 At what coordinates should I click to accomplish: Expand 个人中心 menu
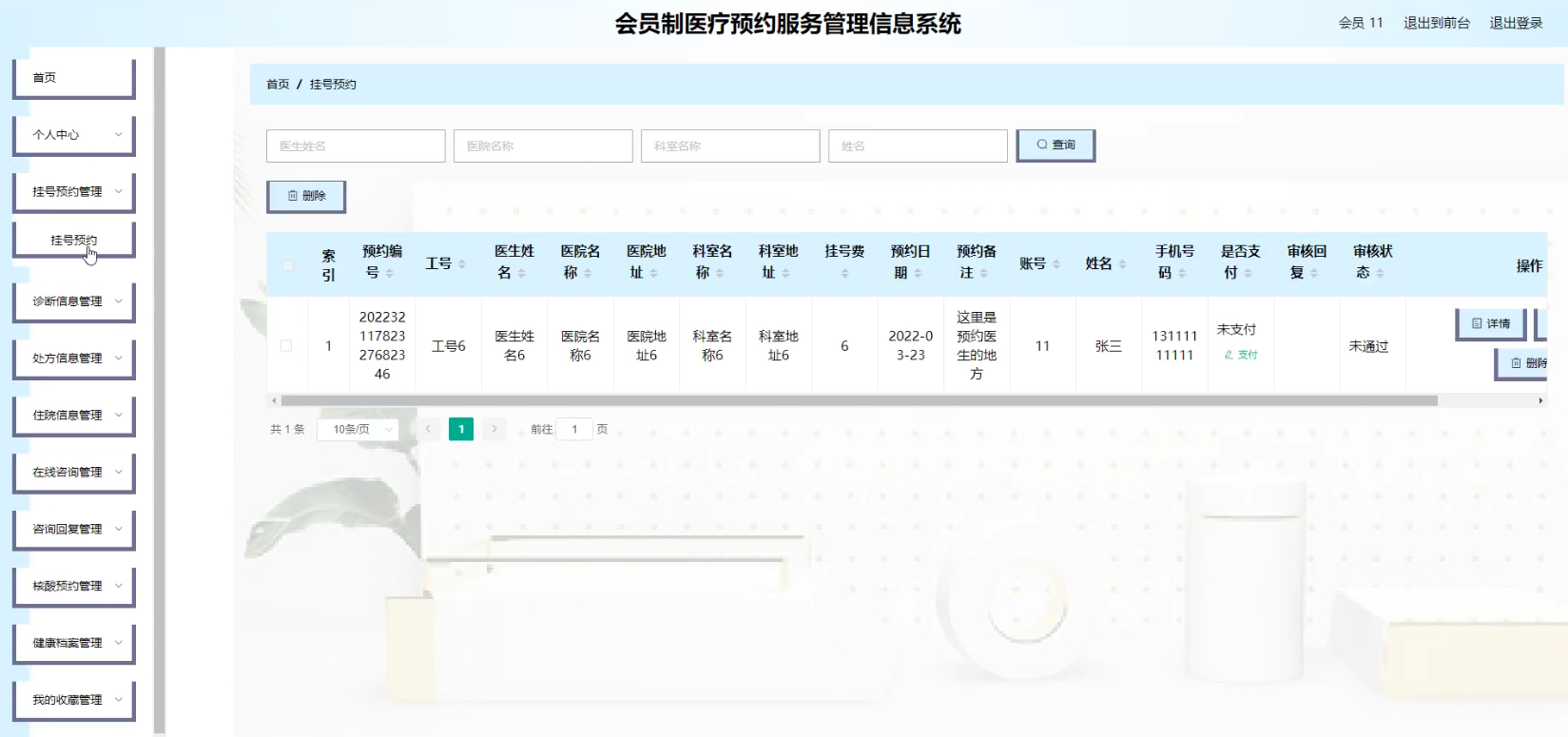pyautogui.click(x=74, y=135)
